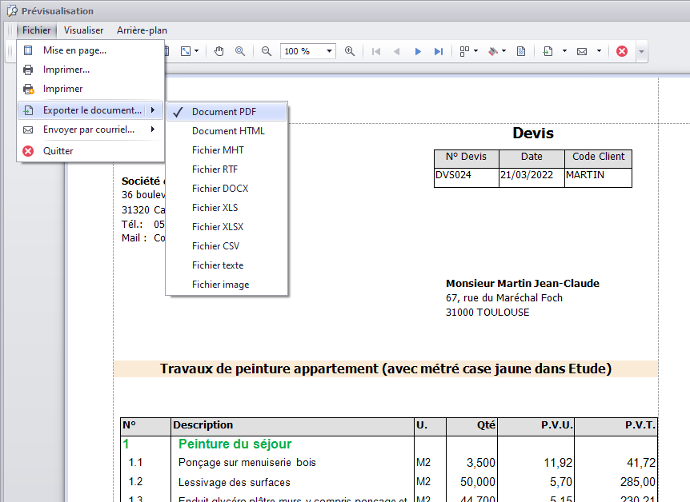
Task: Open the Fichier menu
Action: [37, 30]
